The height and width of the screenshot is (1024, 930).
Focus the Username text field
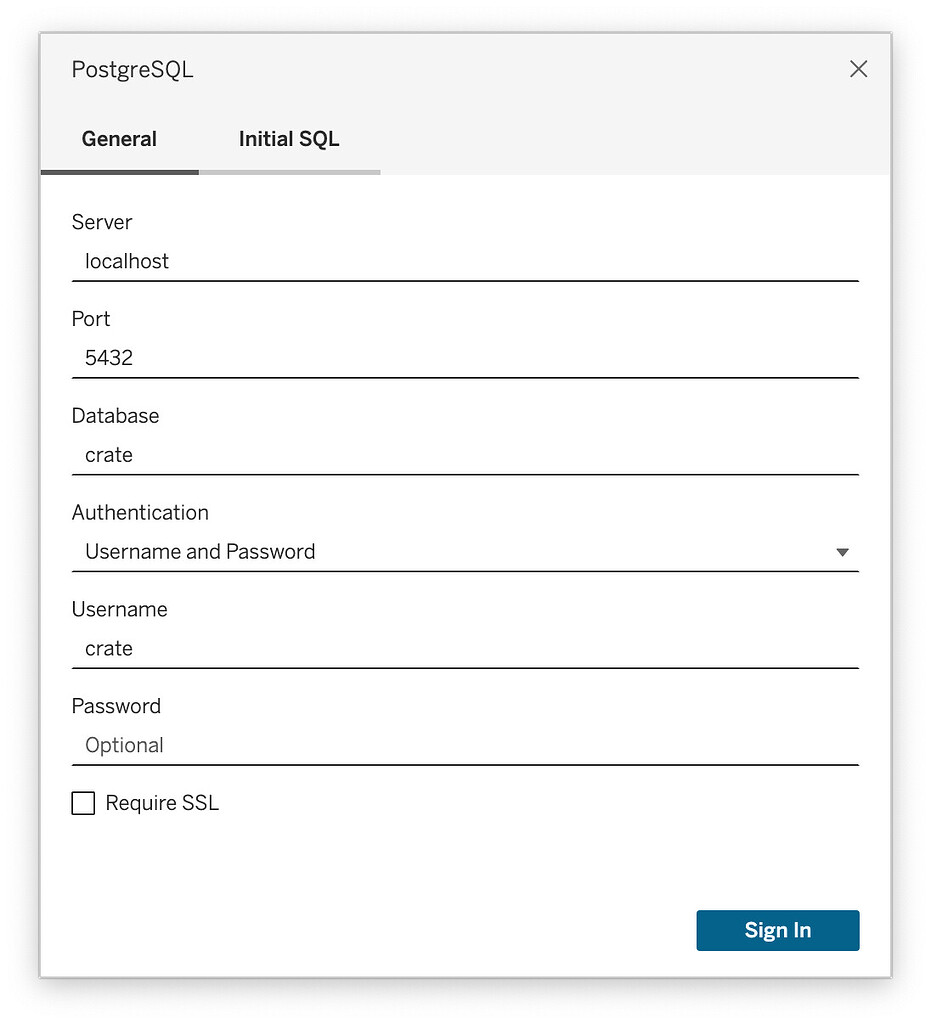[465, 649]
